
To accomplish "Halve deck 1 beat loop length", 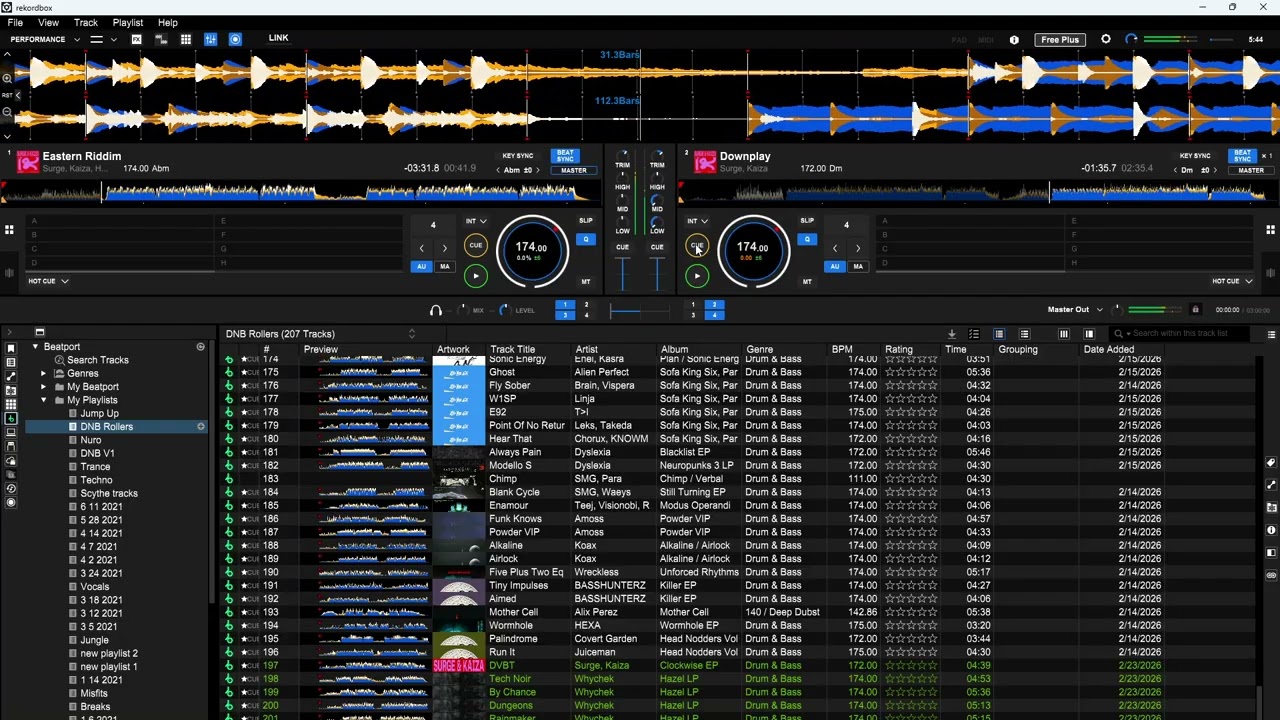I will (421, 248).
